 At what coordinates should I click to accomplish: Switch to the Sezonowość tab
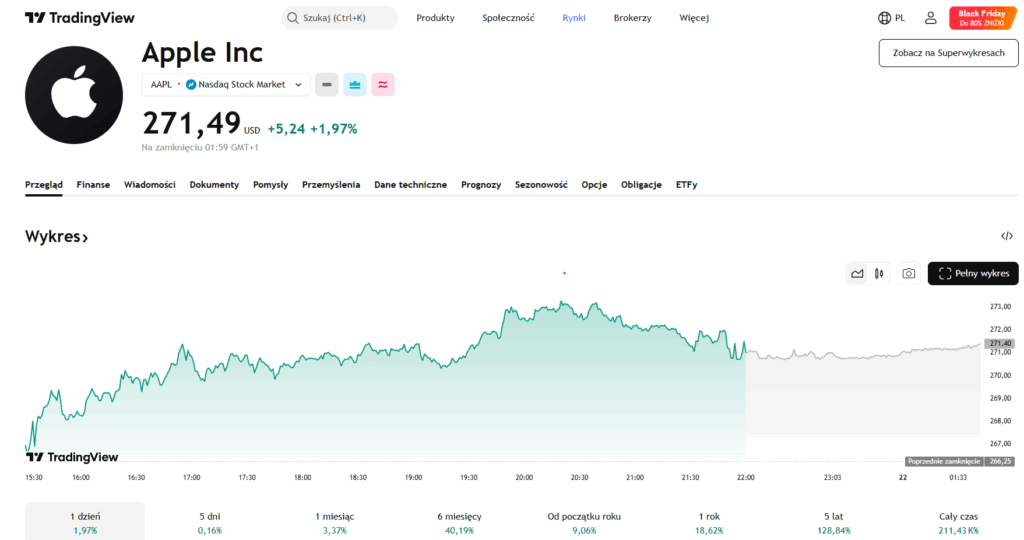tap(541, 185)
